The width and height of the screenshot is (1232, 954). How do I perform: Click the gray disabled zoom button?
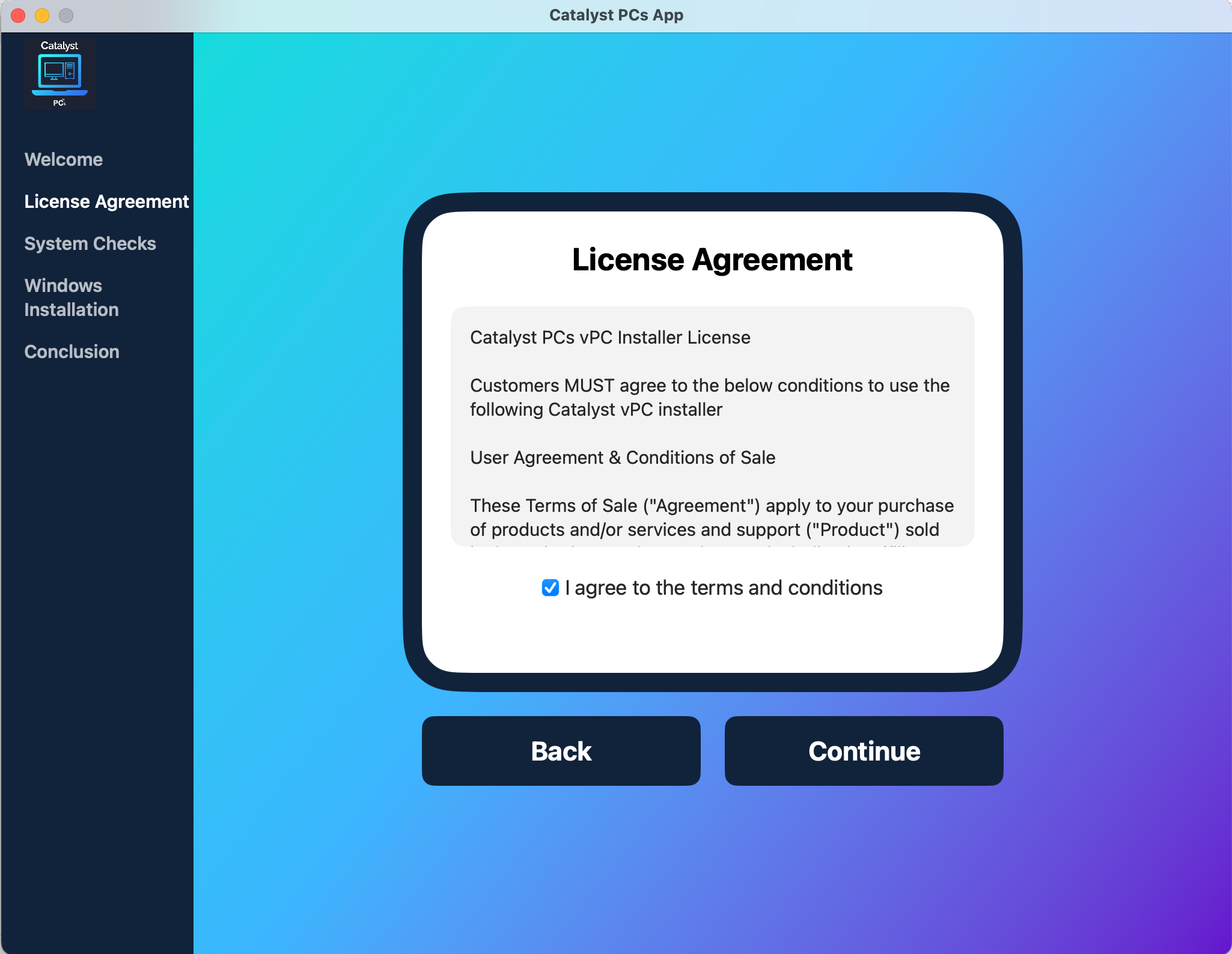coord(66,15)
